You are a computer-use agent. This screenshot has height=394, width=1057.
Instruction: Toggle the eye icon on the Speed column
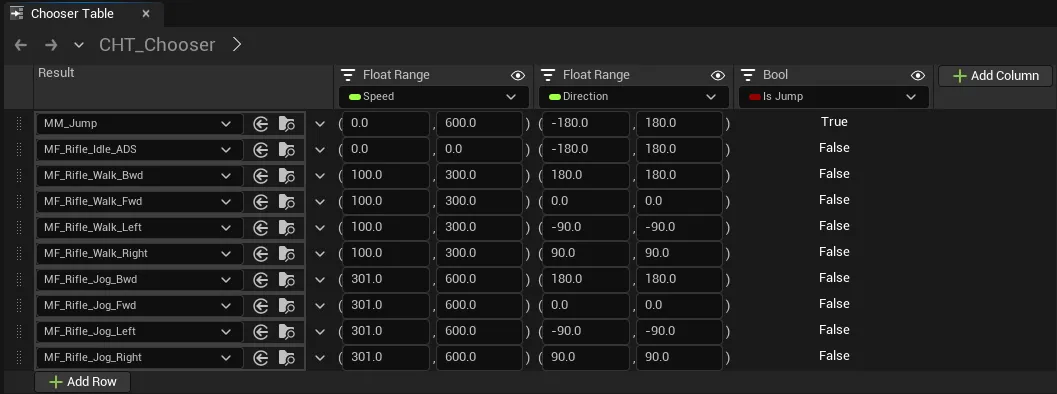click(518, 76)
